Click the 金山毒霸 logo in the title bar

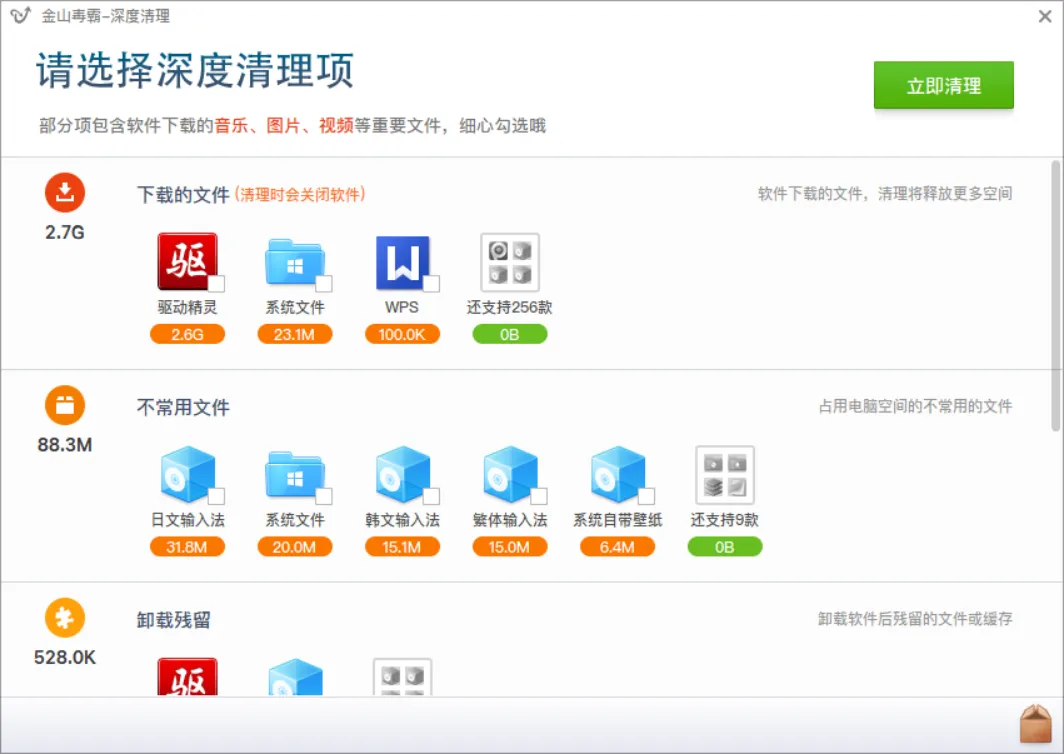point(20,15)
